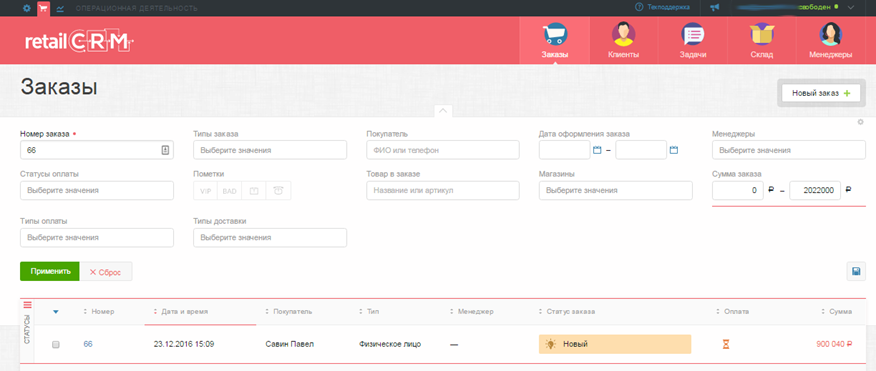The width and height of the screenshot is (876, 371).
Task: Click the hourglass payment status icon
Action: click(726, 344)
